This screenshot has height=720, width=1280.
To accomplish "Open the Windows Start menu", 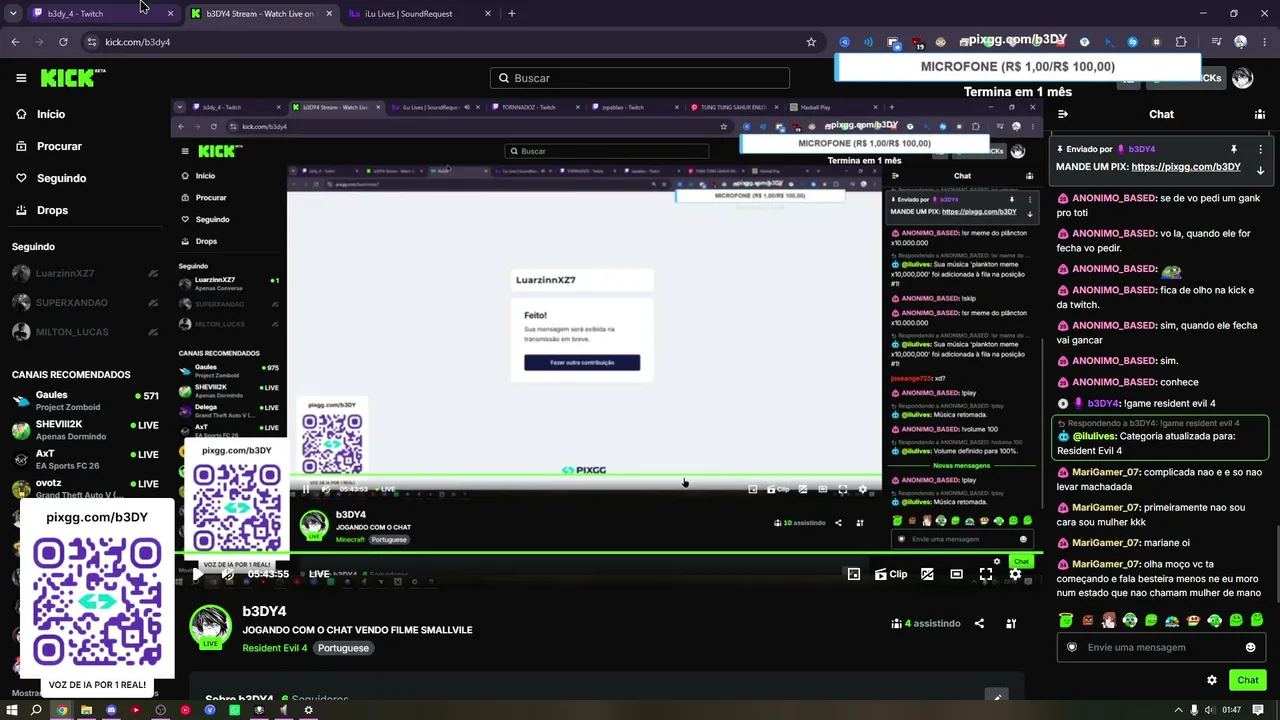I will [12, 710].
